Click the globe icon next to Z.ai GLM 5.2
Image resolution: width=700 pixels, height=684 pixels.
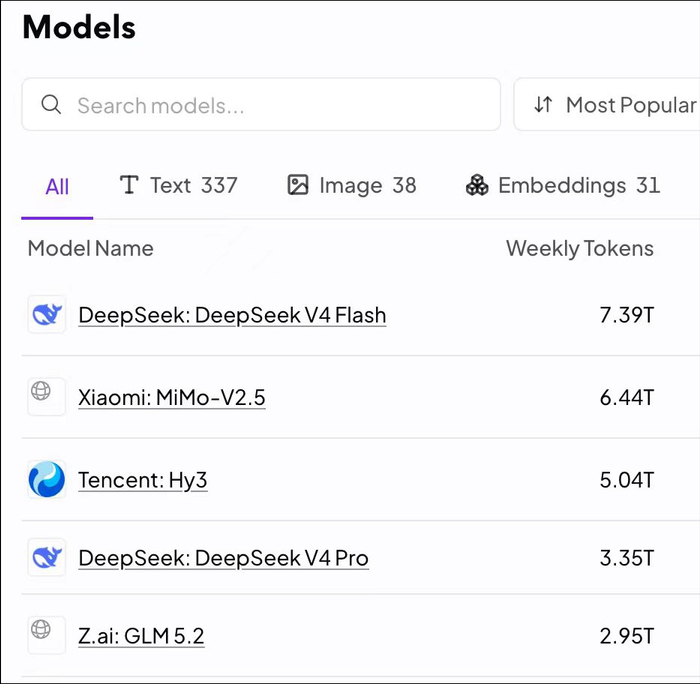tap(41, 630)
